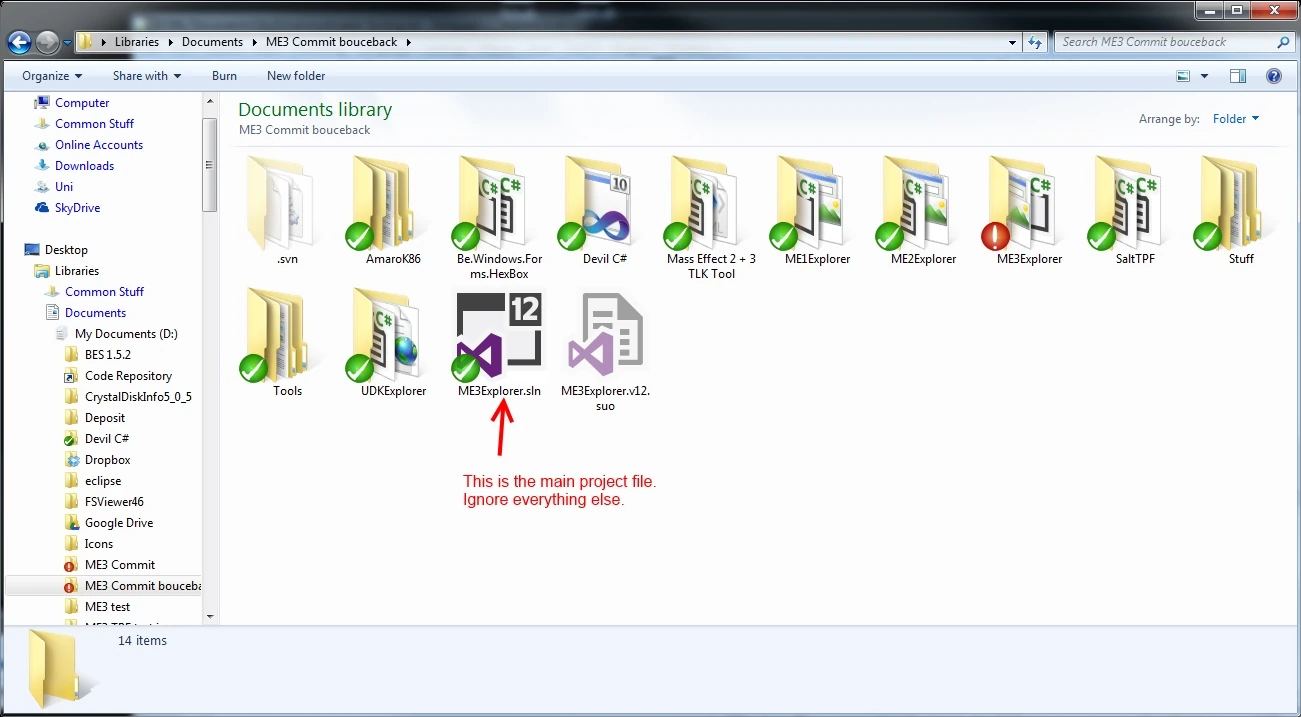Open the Organize dropdown menu
The height and width of the screenshot is (717, 1301).
52,76
